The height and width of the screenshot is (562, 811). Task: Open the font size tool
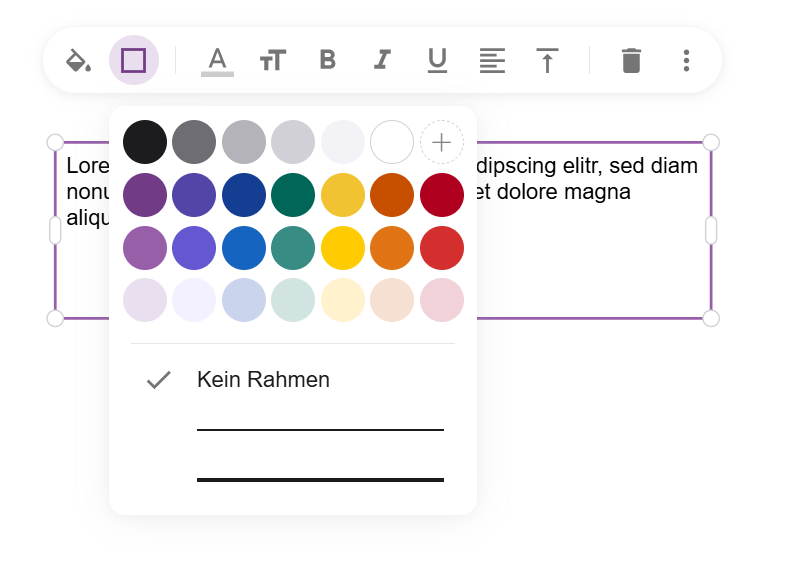[x=273, y=60]
